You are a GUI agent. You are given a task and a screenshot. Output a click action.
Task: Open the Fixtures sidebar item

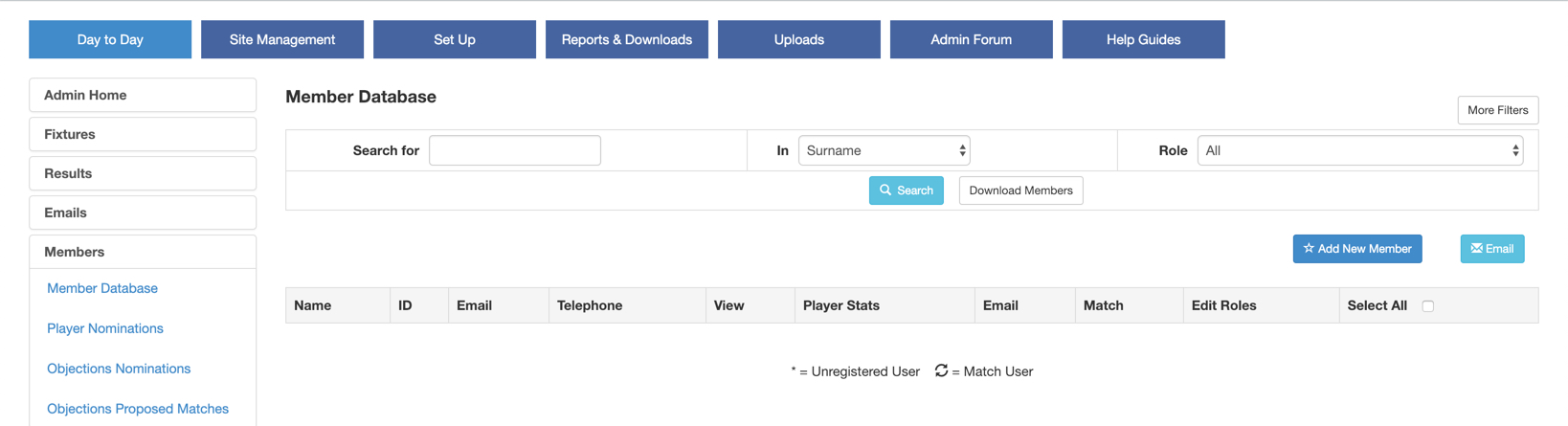143,134
